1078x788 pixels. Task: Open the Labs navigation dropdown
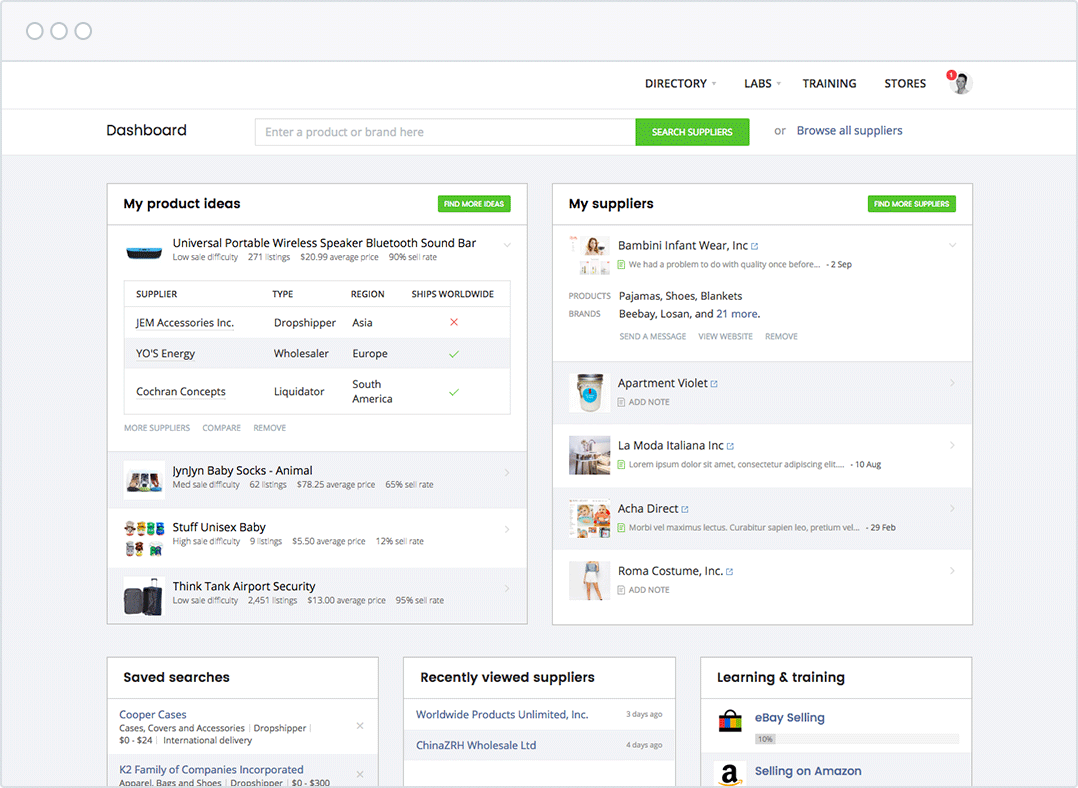[762, 84]
